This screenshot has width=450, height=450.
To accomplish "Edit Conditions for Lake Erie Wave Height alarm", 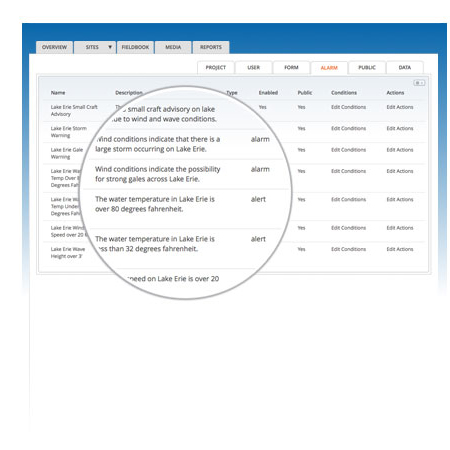I will pos(348,249).
